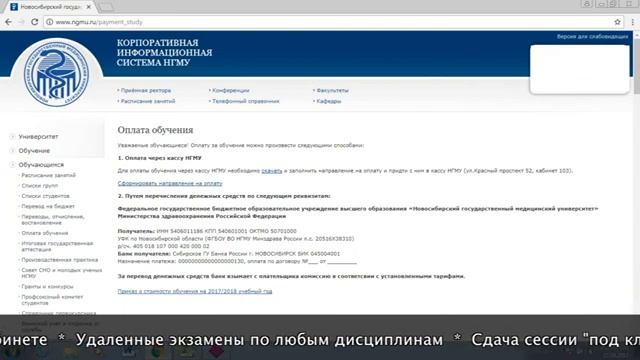The image size is (640, 360).
Task: Open a new tab next to current tab
Action: 107,7
